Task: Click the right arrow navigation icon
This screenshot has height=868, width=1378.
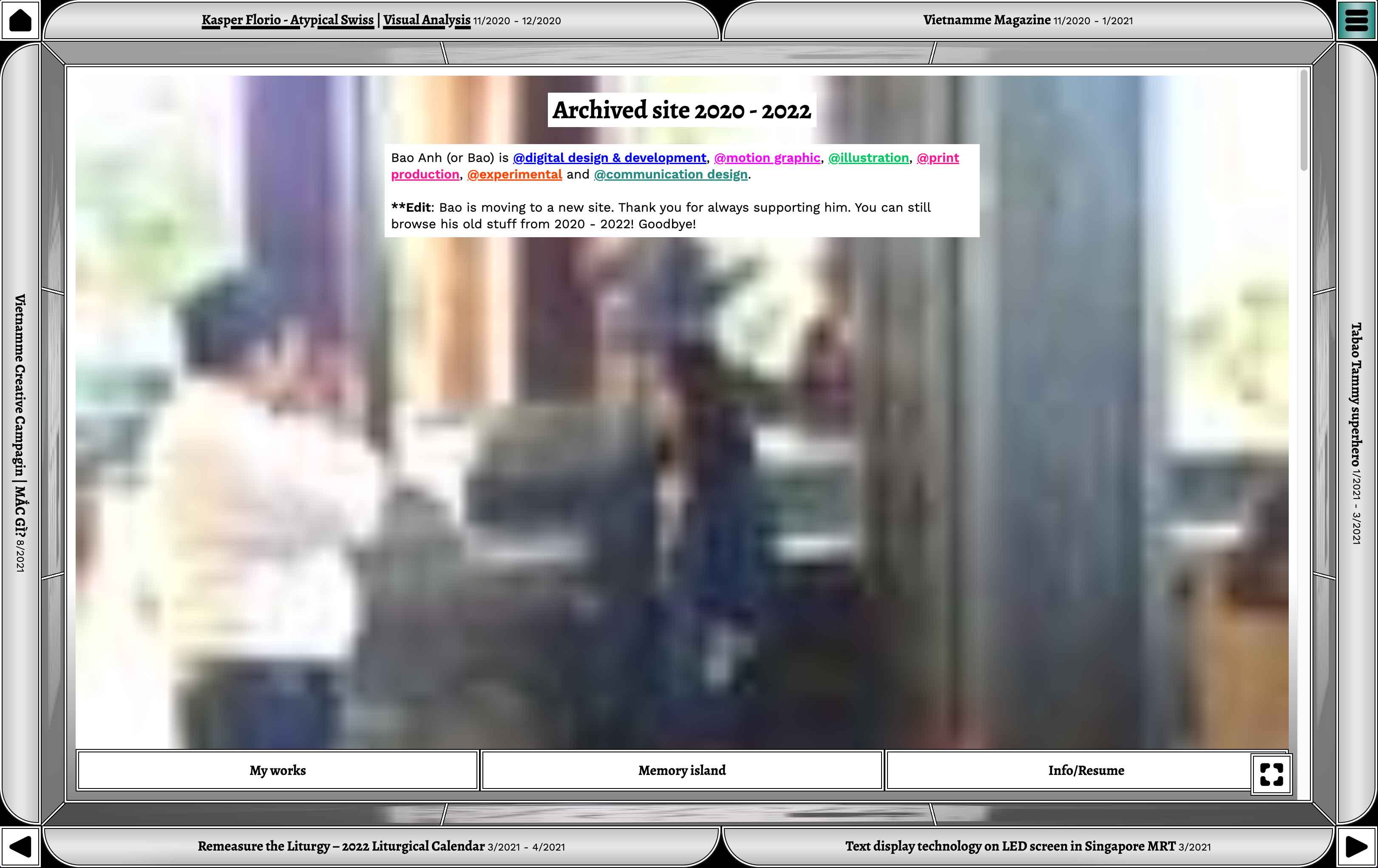Action: 1356,847
